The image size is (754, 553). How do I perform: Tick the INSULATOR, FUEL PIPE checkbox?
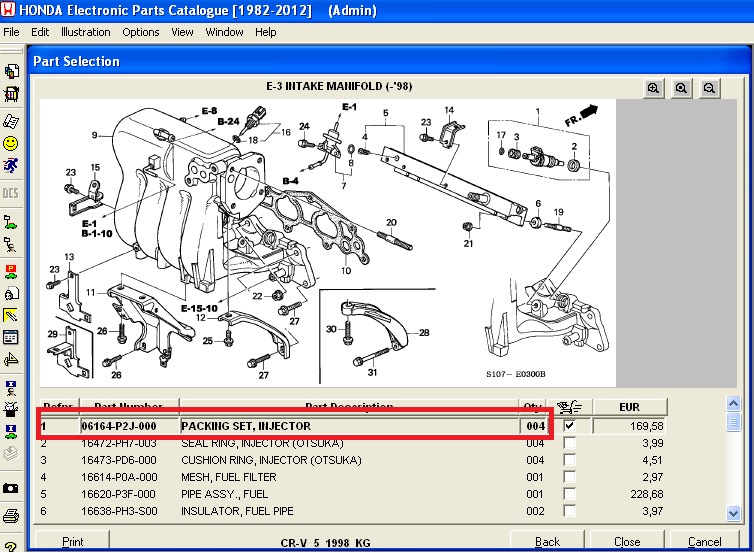pyautogui.click(x=569, y=511)
